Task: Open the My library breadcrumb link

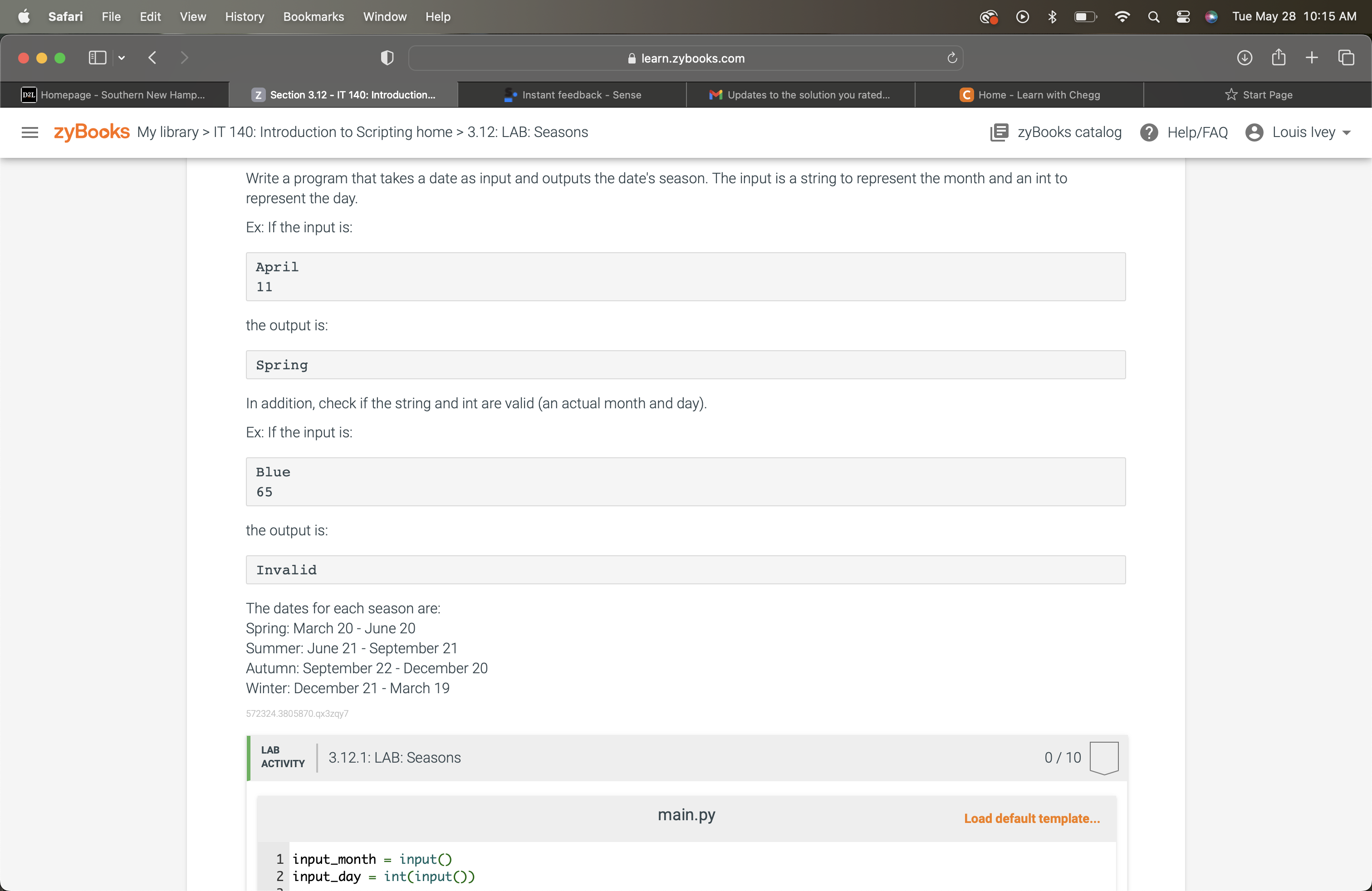Action: coord(167,132)
